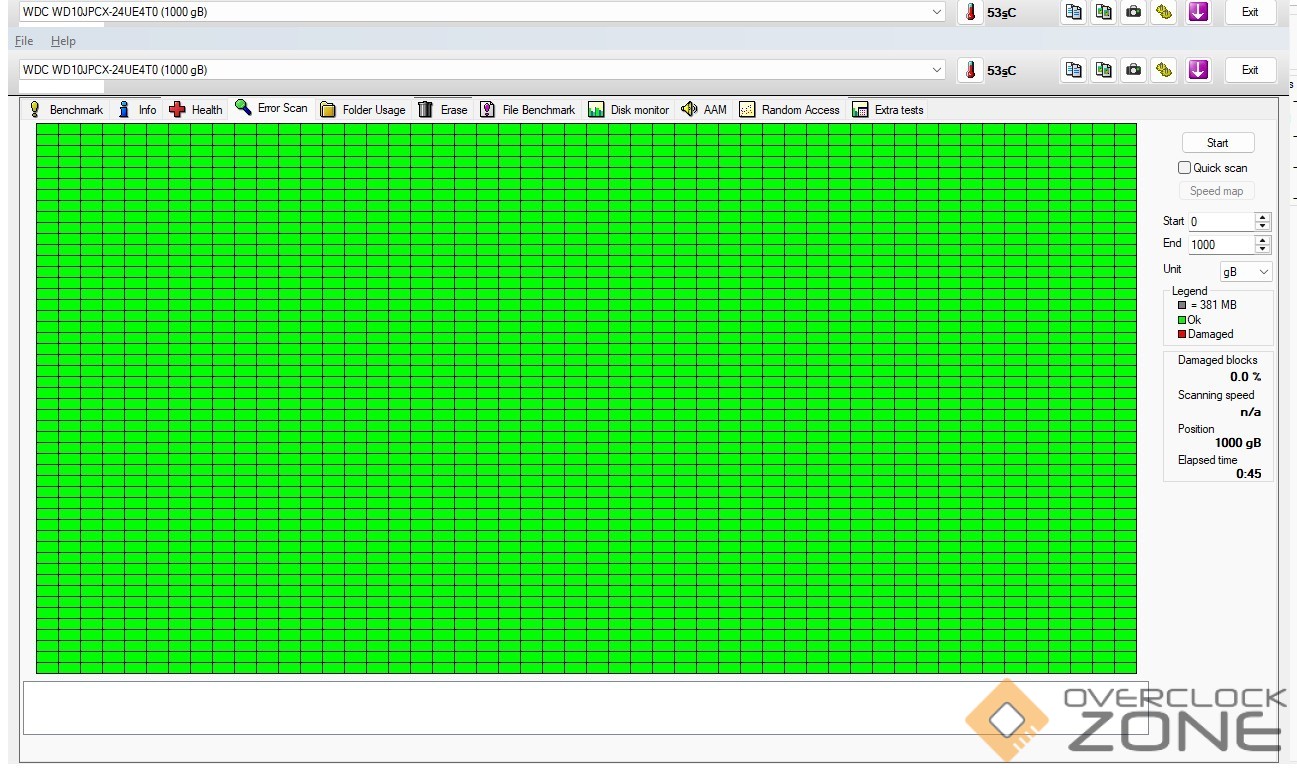Click the Exit button above the tabs
This screenshot has width=1297, height=772.
pyautogui.click(x=1249, y=70)
